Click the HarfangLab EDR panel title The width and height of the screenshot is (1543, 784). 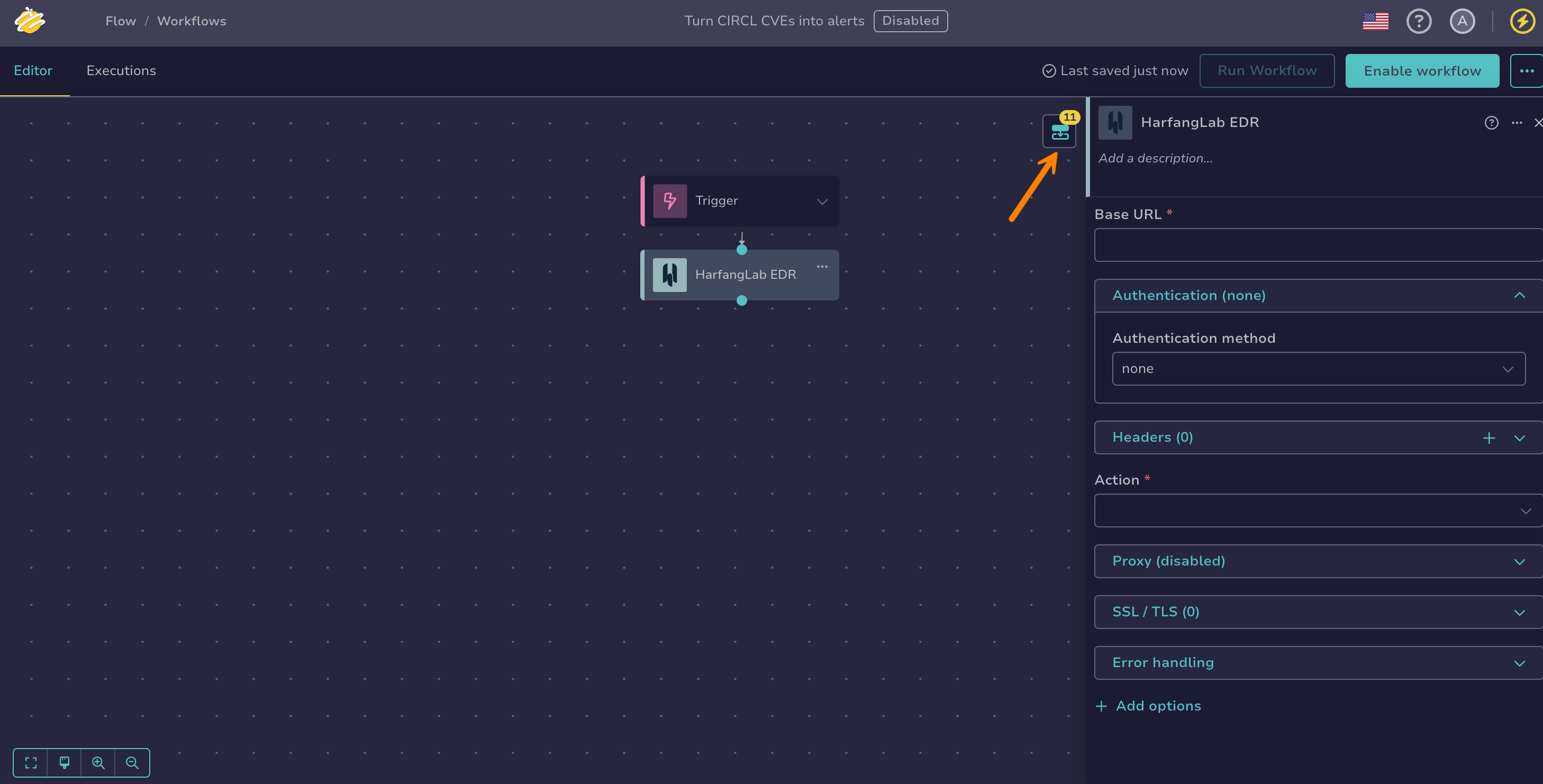click(x=1200, y=122)
